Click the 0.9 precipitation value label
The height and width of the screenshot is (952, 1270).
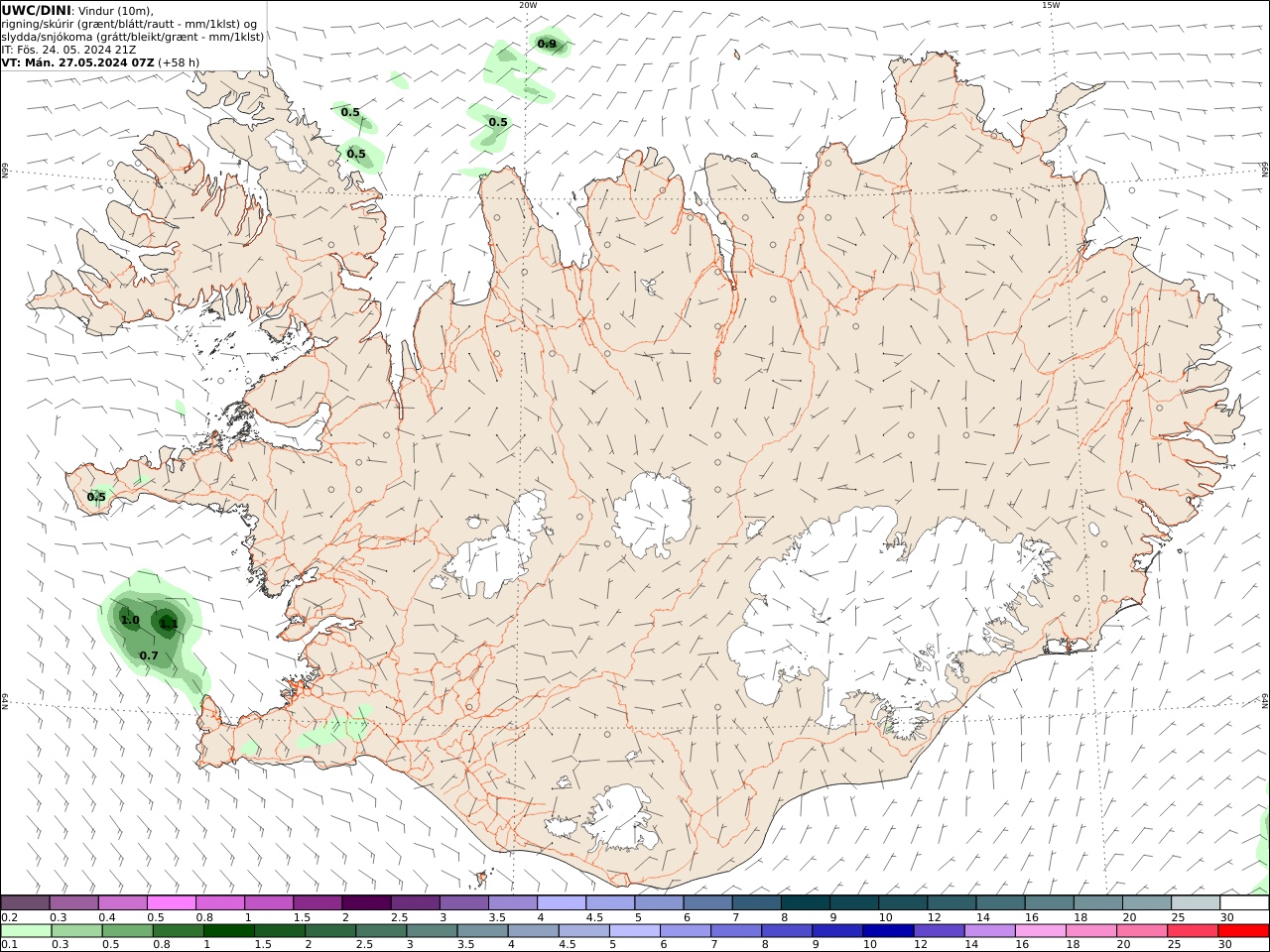coord(547,44)
